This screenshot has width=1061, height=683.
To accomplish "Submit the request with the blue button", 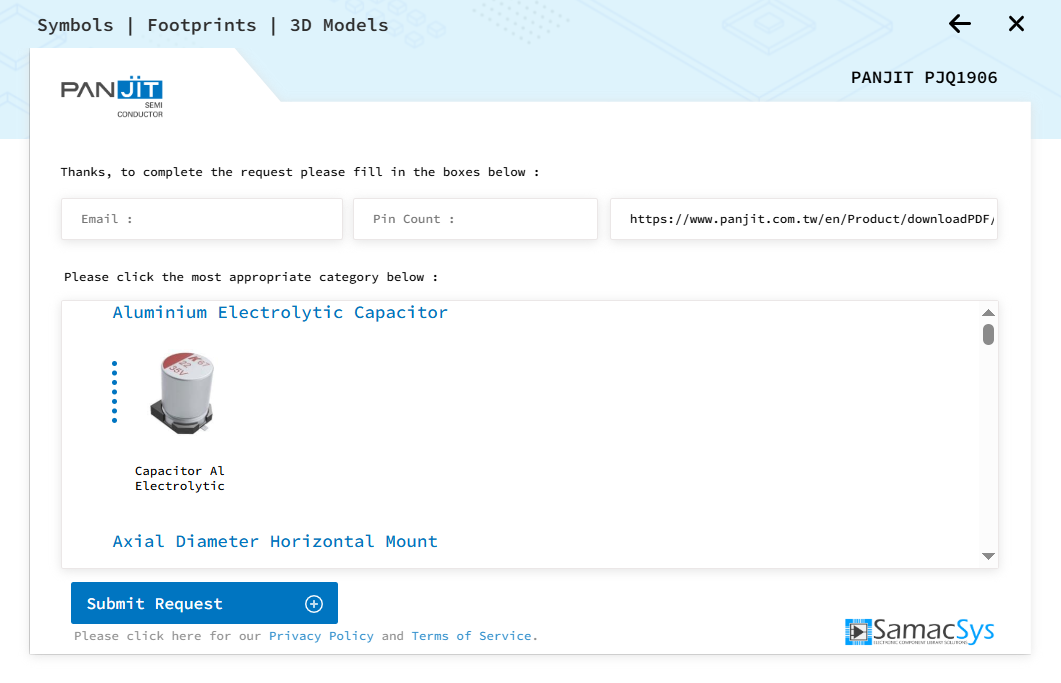I will click(x=204, y=603).
